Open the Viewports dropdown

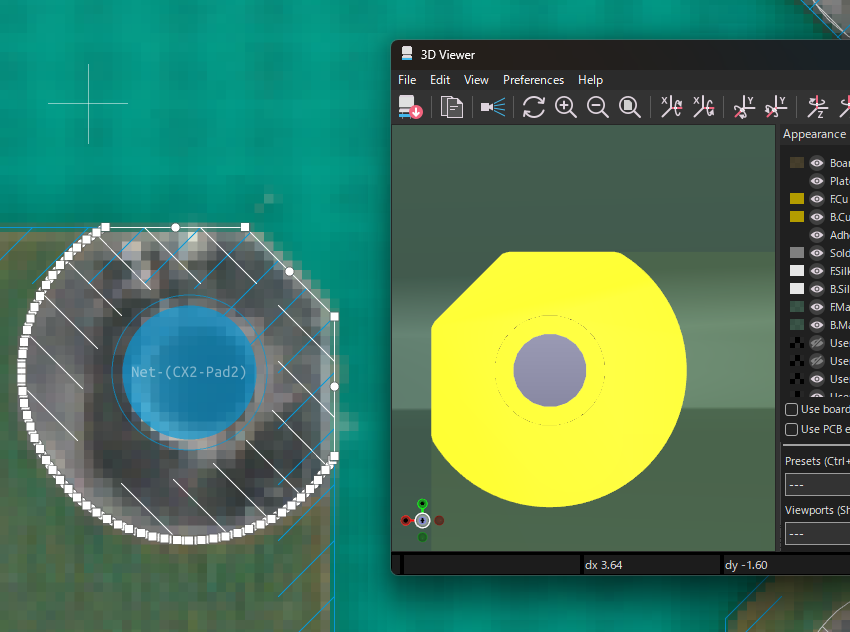pos(817,534)
